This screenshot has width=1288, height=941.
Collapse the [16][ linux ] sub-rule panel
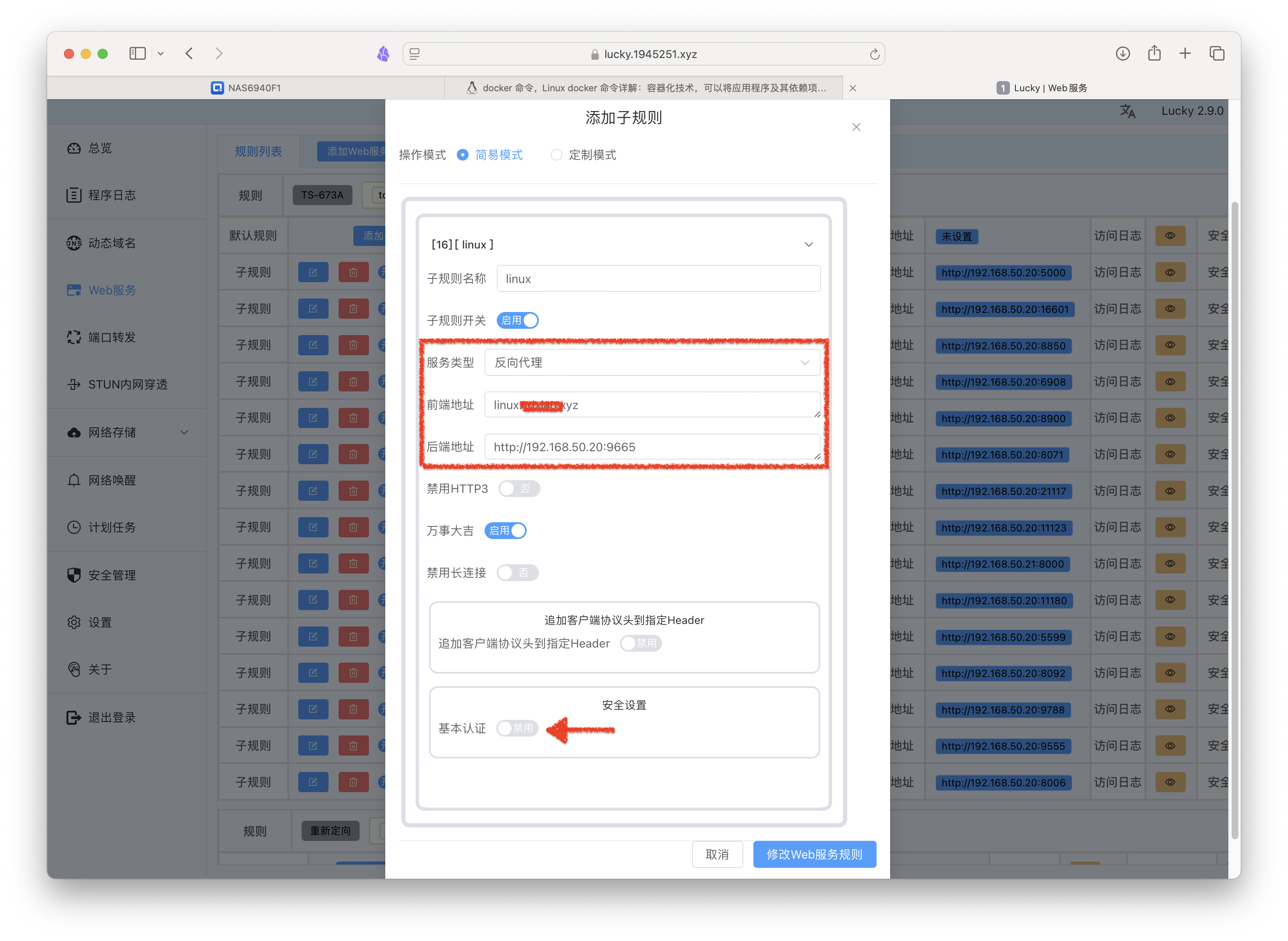coord(809,244)
